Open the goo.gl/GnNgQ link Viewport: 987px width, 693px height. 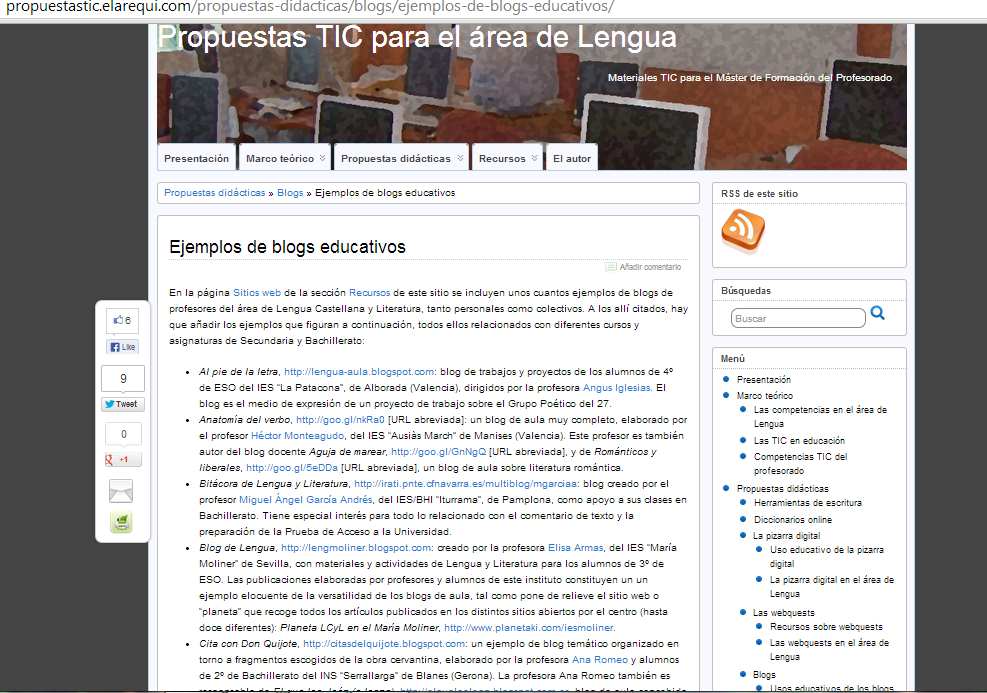[439, 452]
